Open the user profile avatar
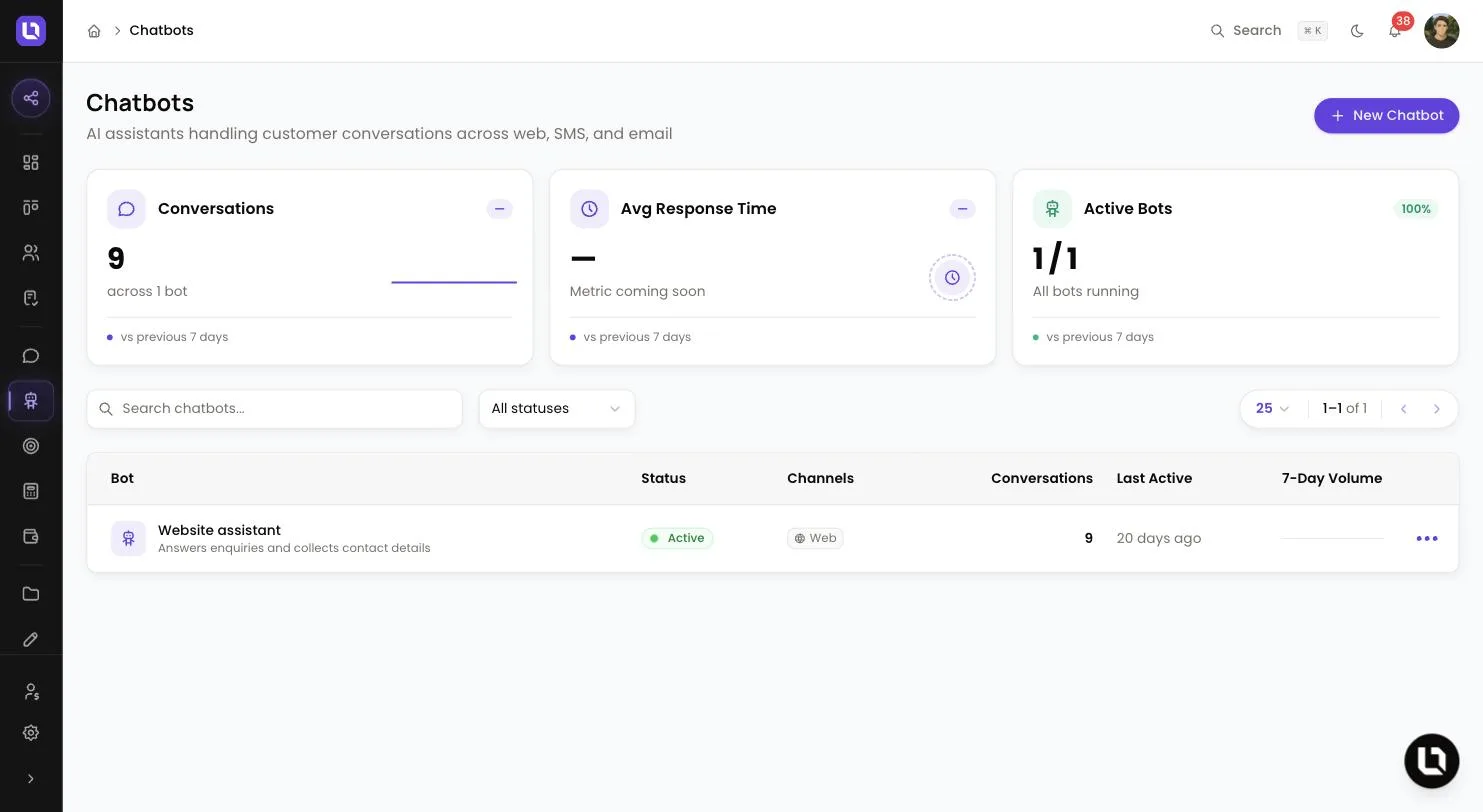 coord(1441,31)
